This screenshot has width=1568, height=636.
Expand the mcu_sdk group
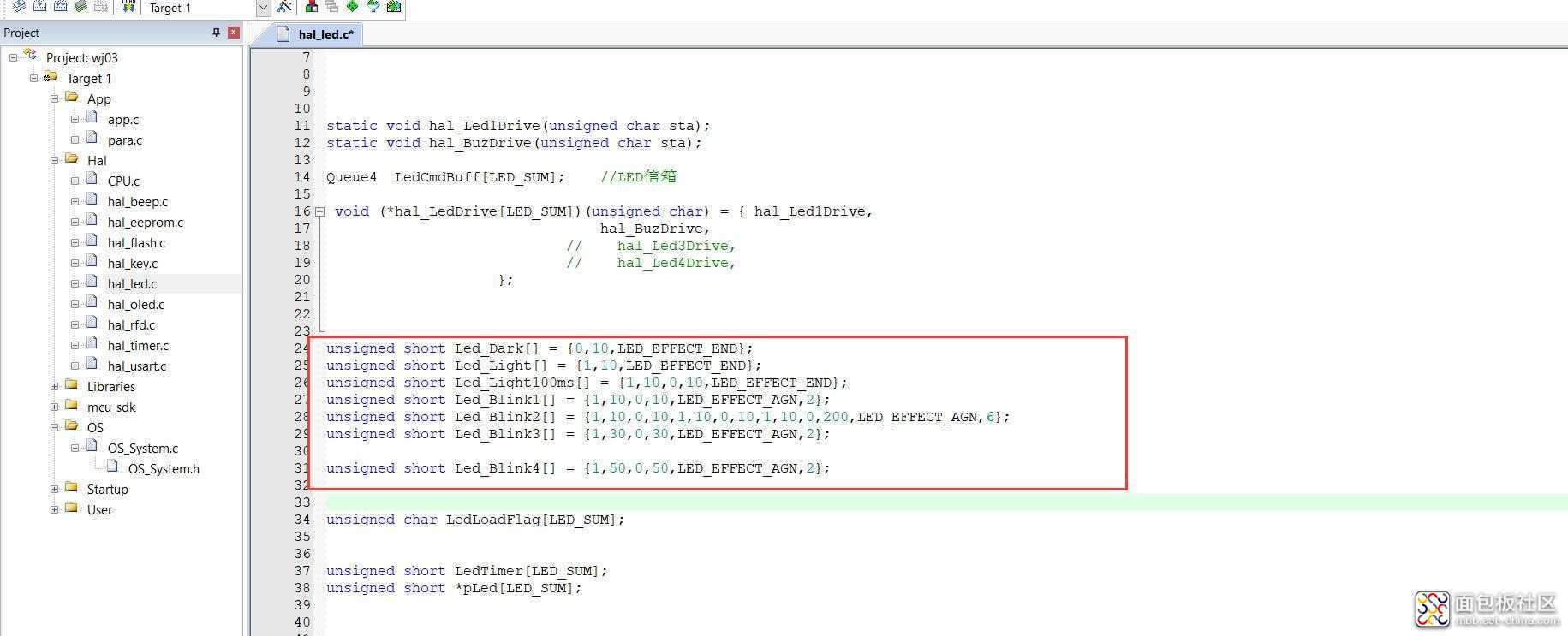pyautogui.click(x=54, y=407)
